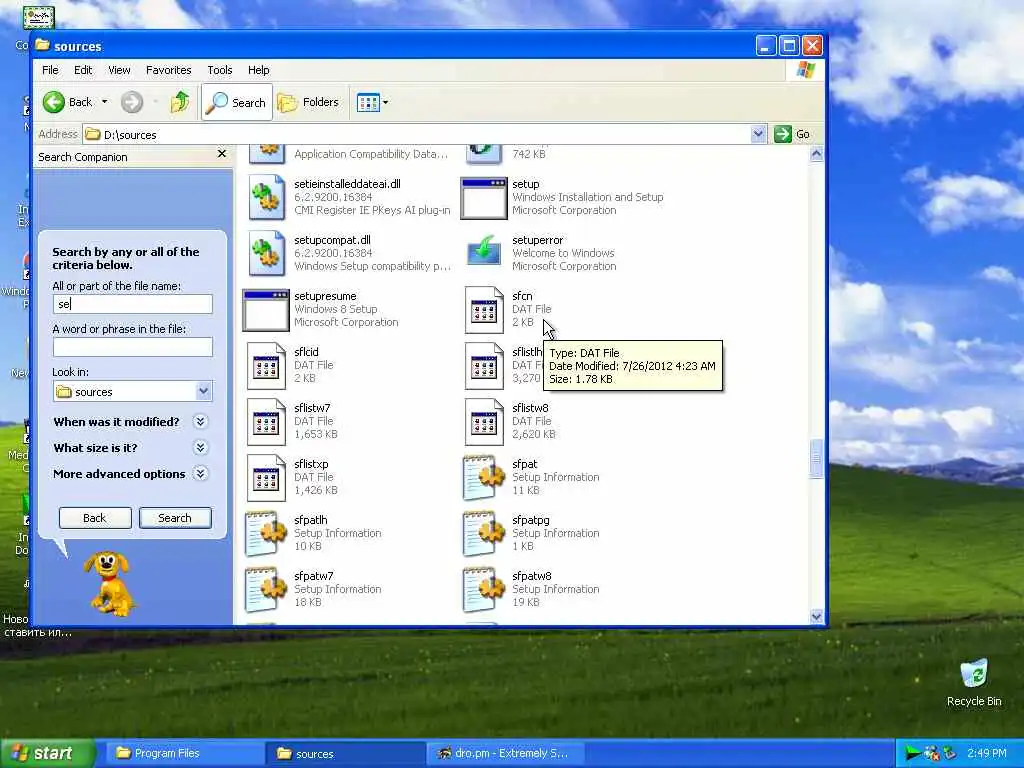Open the Edit menu

pyautogui.click(x=83, y=70)
